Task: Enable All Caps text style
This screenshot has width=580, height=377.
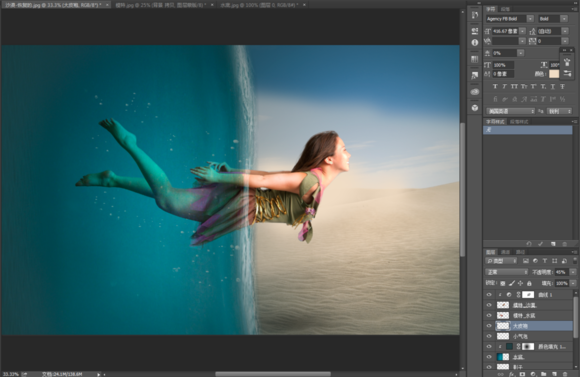Action: (x=514, y=87)
